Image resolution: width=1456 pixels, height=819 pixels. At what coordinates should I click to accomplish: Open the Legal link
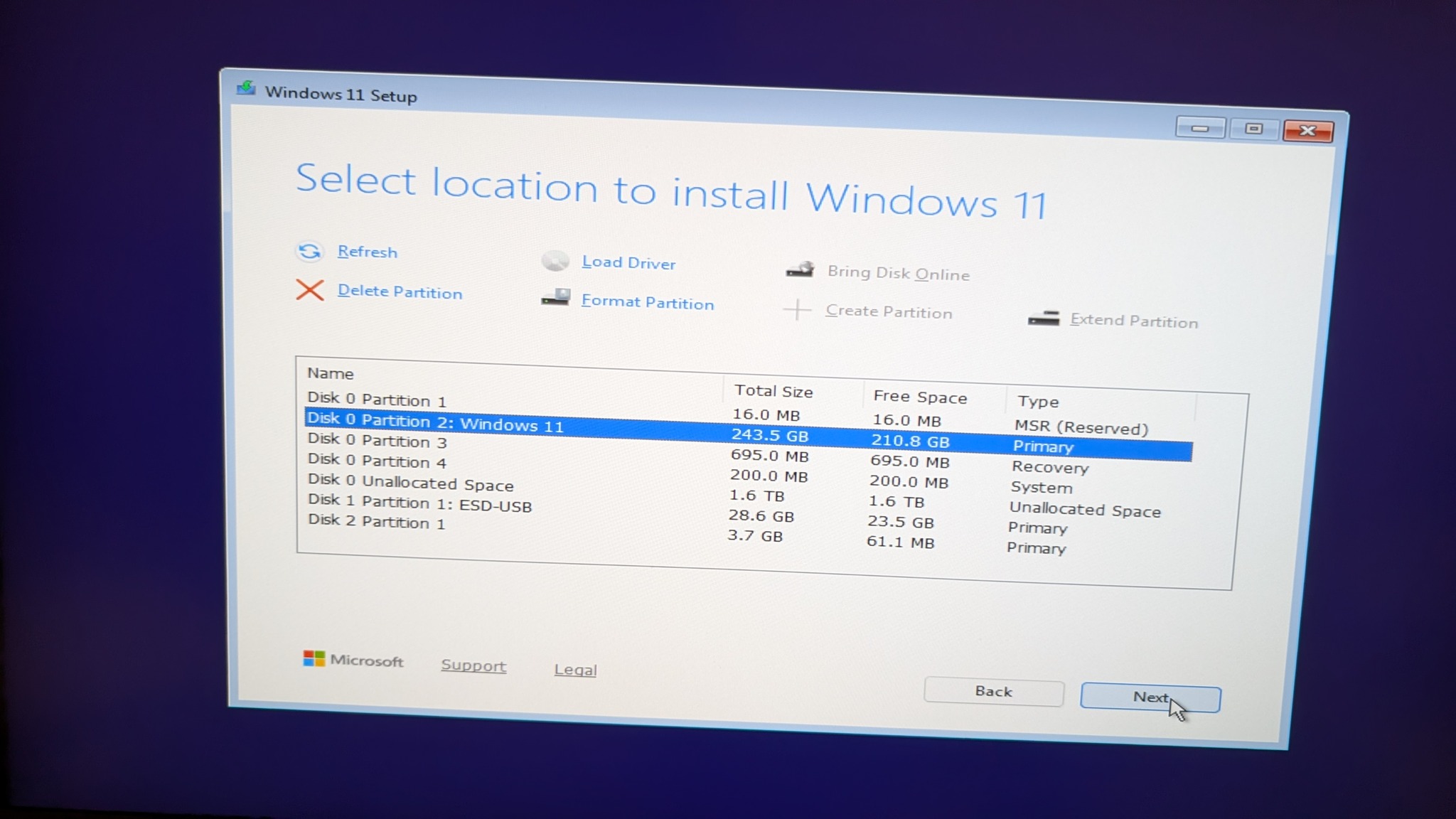click(575, 670)
